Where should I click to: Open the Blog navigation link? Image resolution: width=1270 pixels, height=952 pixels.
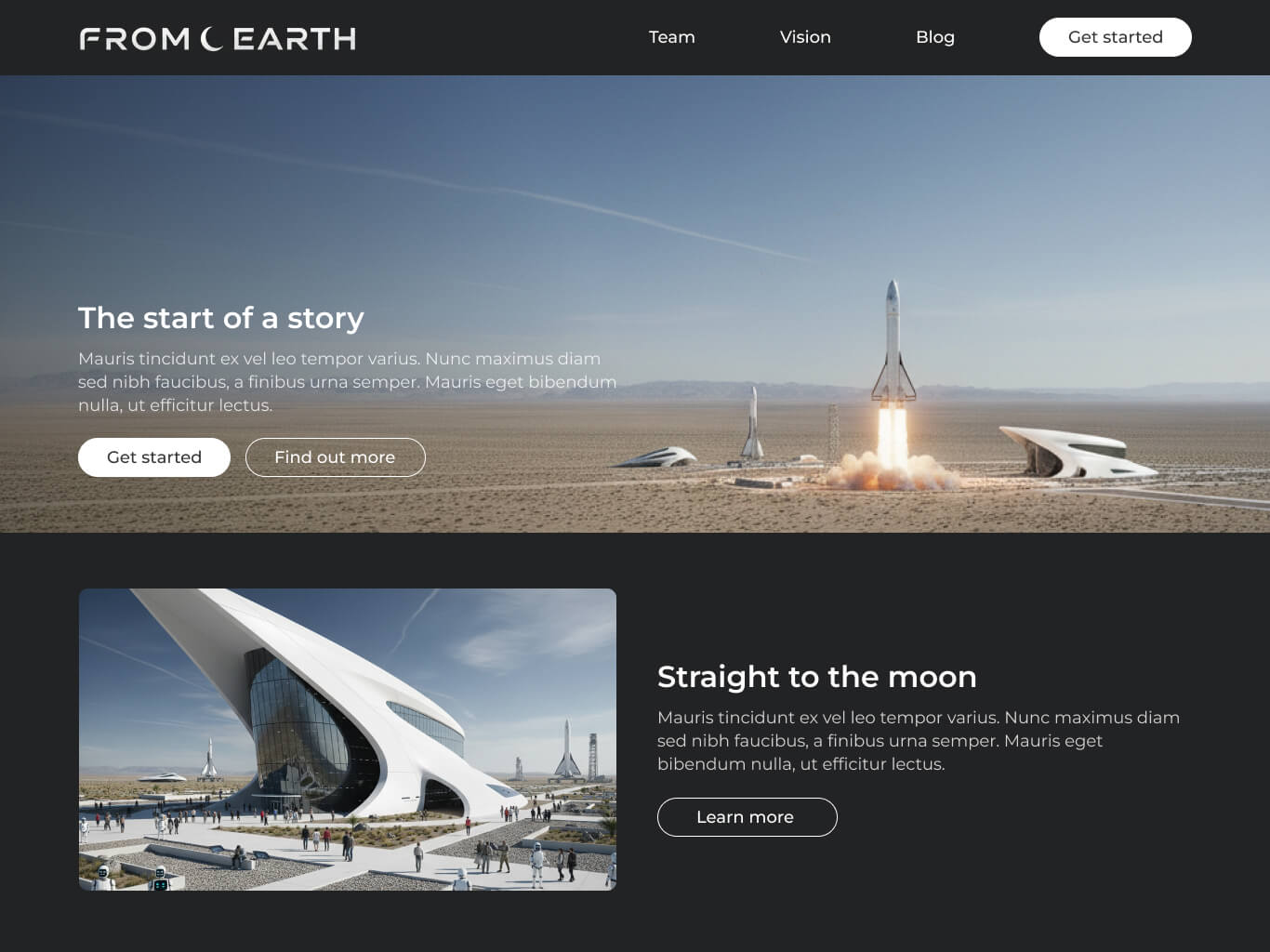pyautogui.click(x=935, y=37)
